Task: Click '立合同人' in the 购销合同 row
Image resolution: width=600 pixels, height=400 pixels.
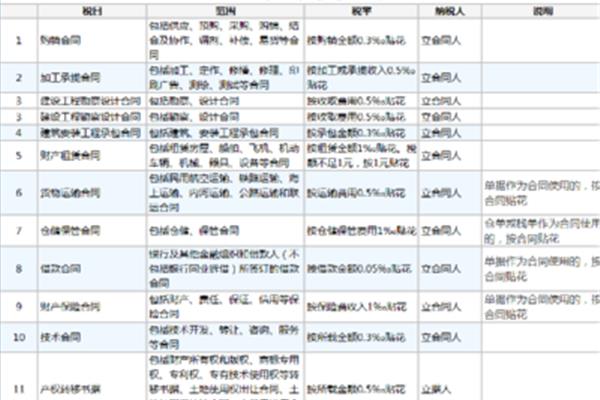Action: (x=440, y=40)
